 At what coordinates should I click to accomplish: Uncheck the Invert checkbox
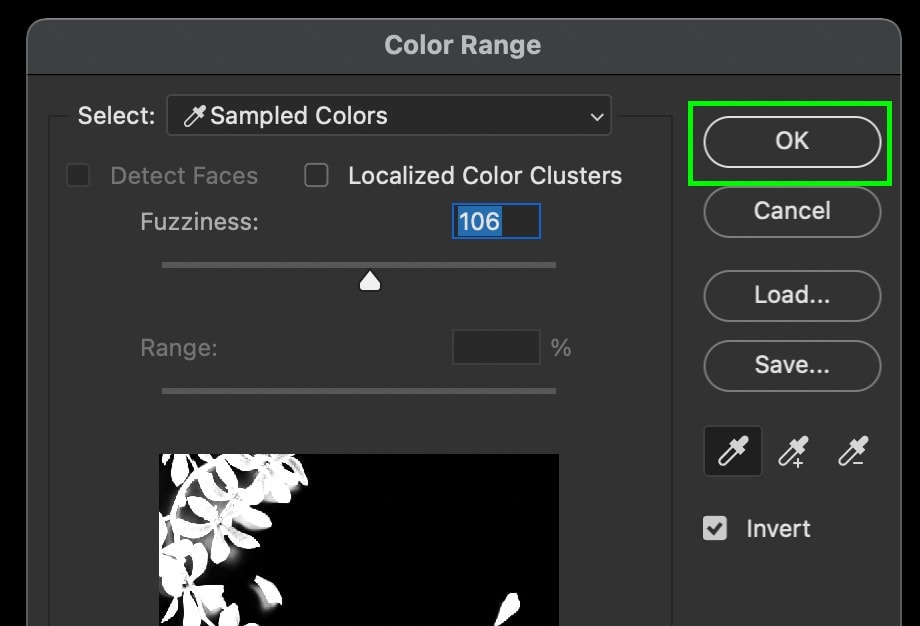tap(715, 528)
